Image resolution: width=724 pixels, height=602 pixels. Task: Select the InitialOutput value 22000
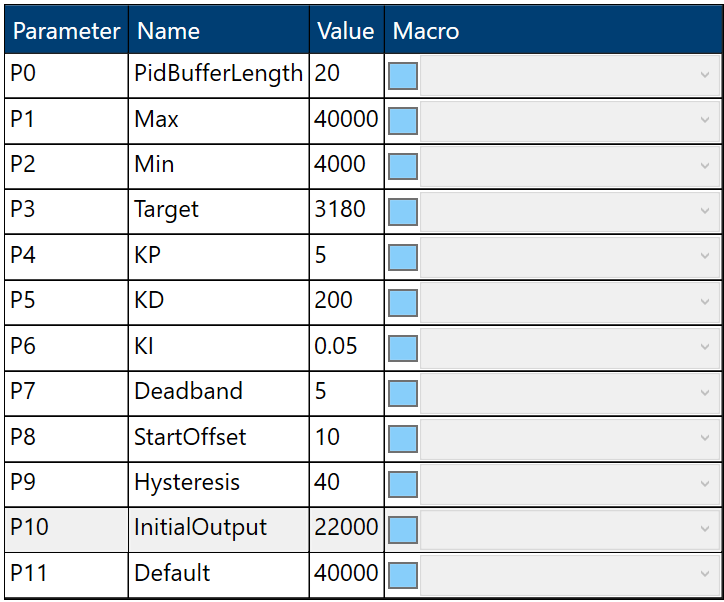pos(346,528)
